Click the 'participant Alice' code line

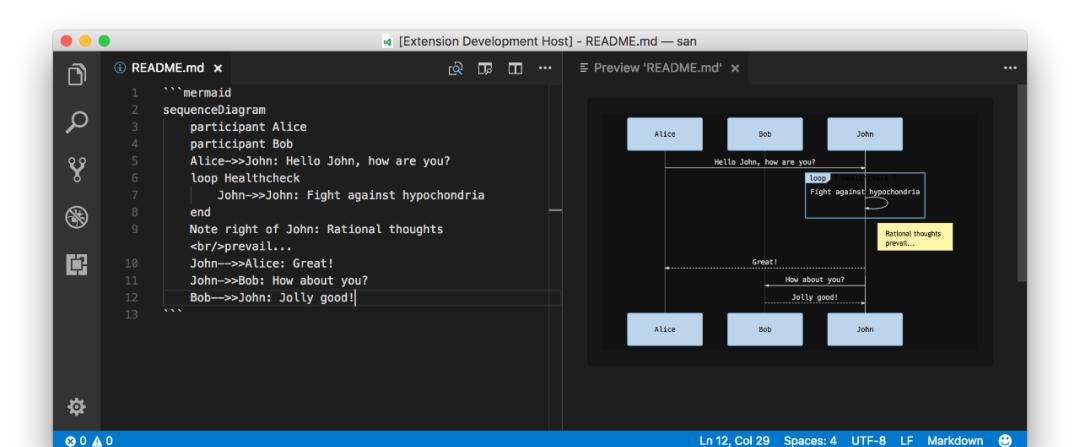[x=249, y=127]
